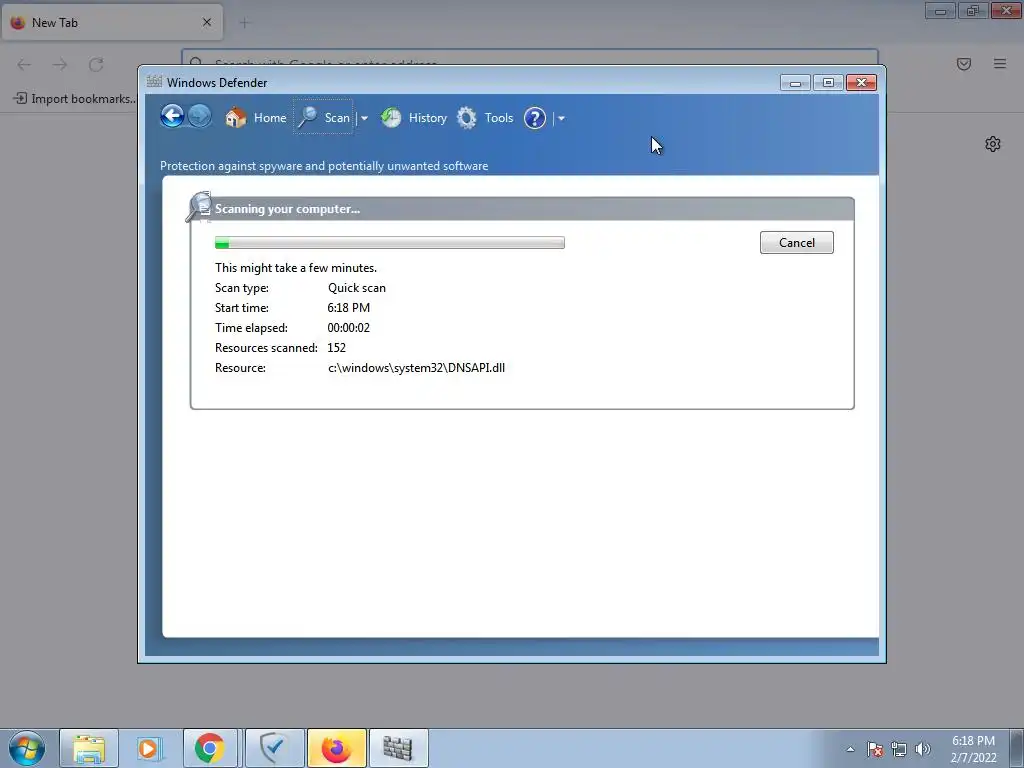Viewport: 1024px width, 768px height.
Task: Cancel the running quick scan
Action: (797, 242)
